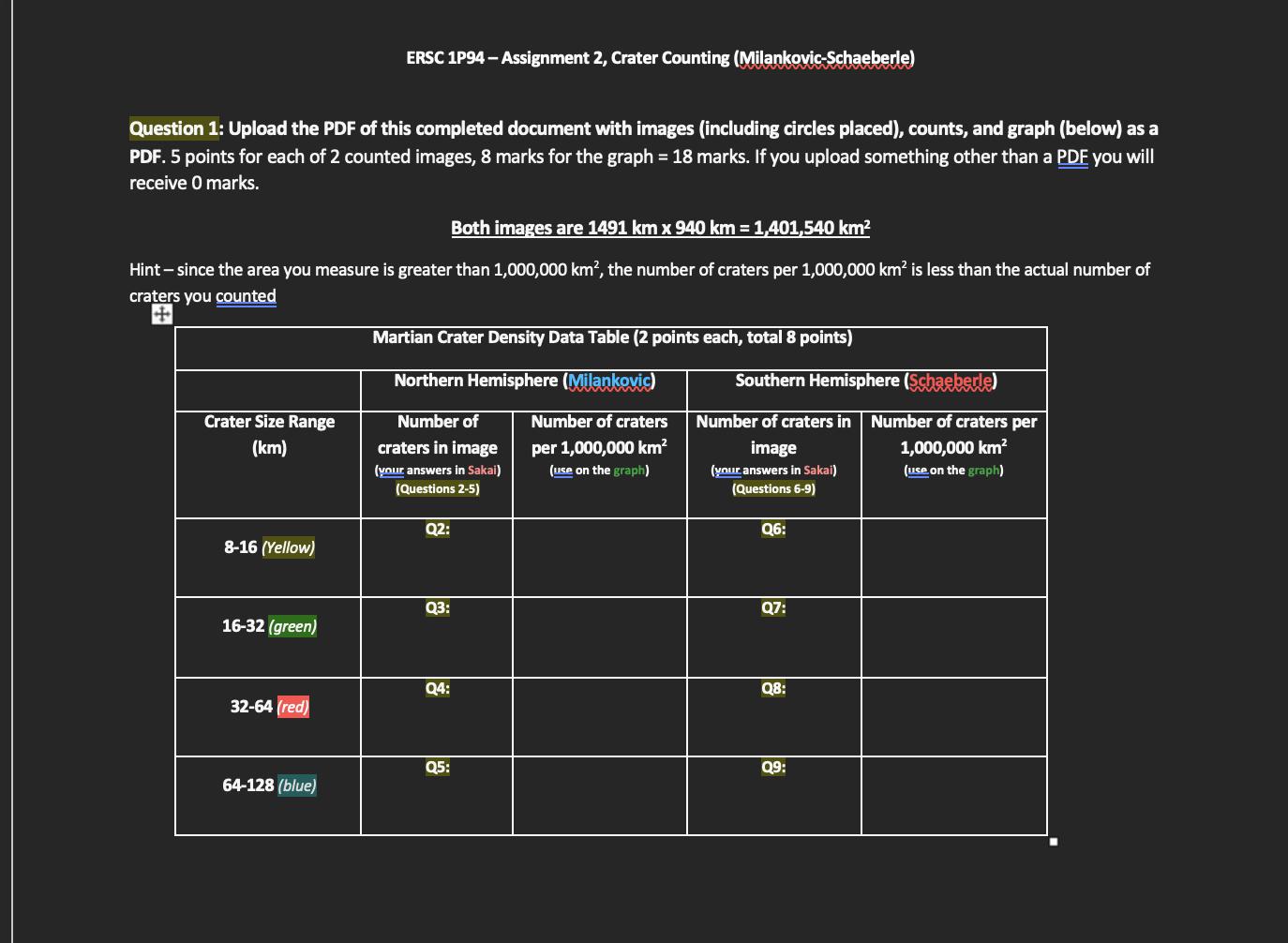Click the Q3: answer cell

(x=437, y=637)
